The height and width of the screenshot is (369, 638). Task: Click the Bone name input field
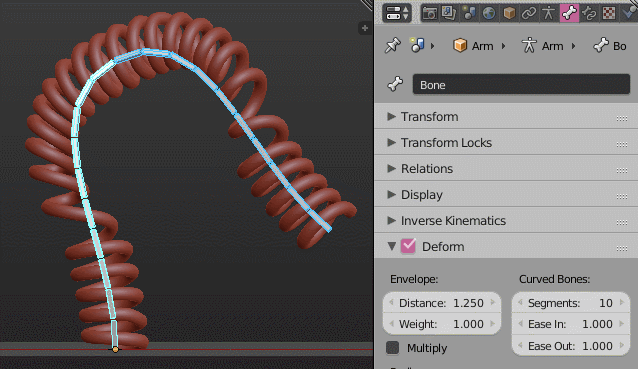tap(521, 84)
